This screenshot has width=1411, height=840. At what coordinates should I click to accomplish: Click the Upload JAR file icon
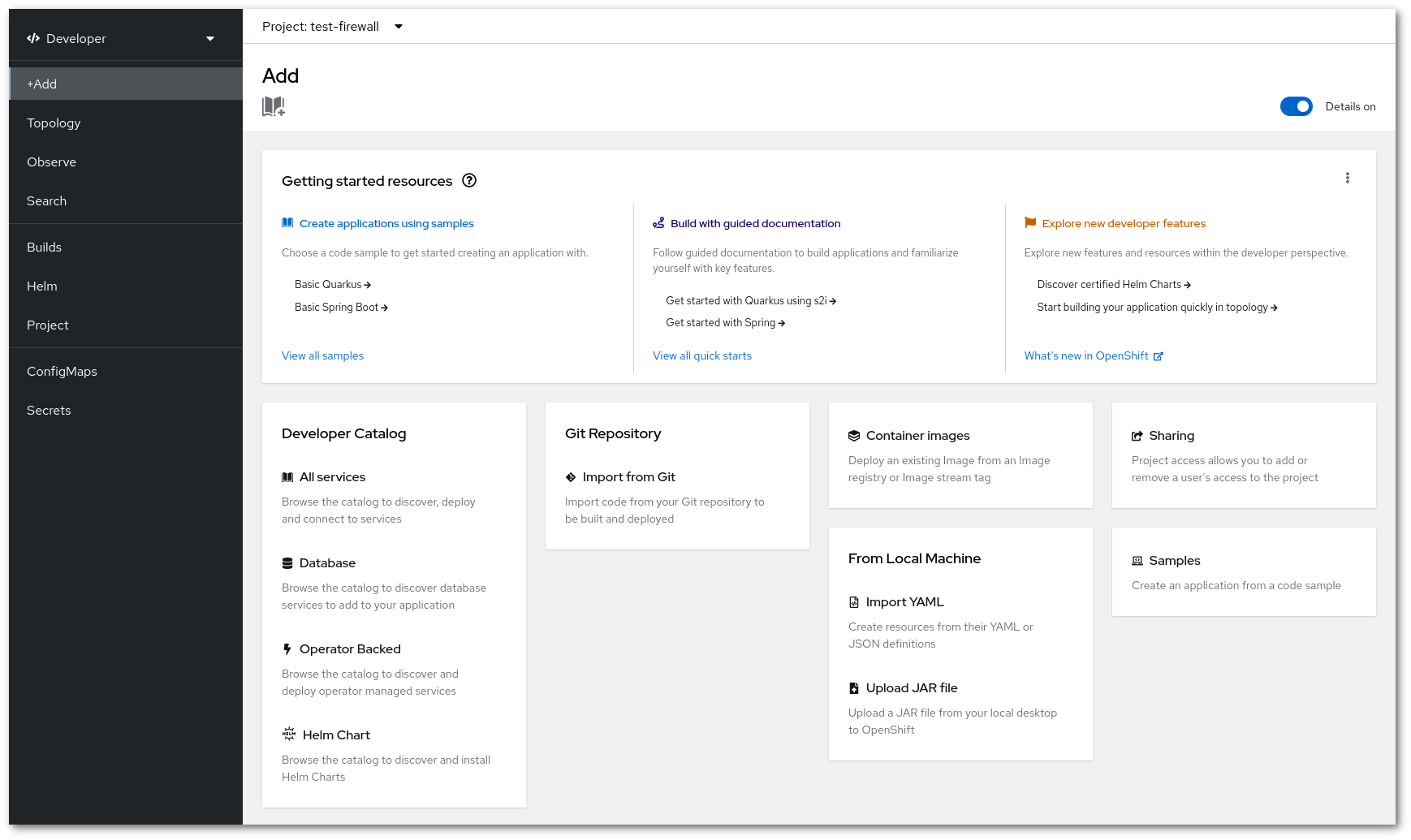pyautogui.click(x=854, y=688)
